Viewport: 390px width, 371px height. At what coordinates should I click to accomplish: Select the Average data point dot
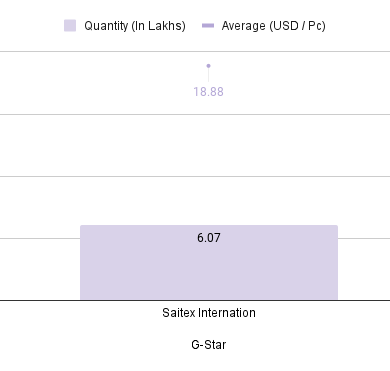pos(208,66)
